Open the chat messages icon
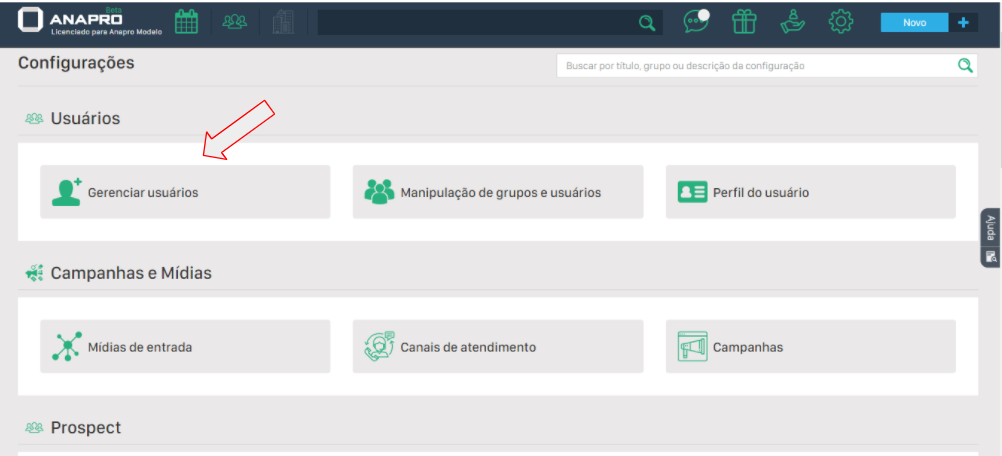Image resolution: width=1002 pixels, height=456 pixels. click(x=696, y=22)
